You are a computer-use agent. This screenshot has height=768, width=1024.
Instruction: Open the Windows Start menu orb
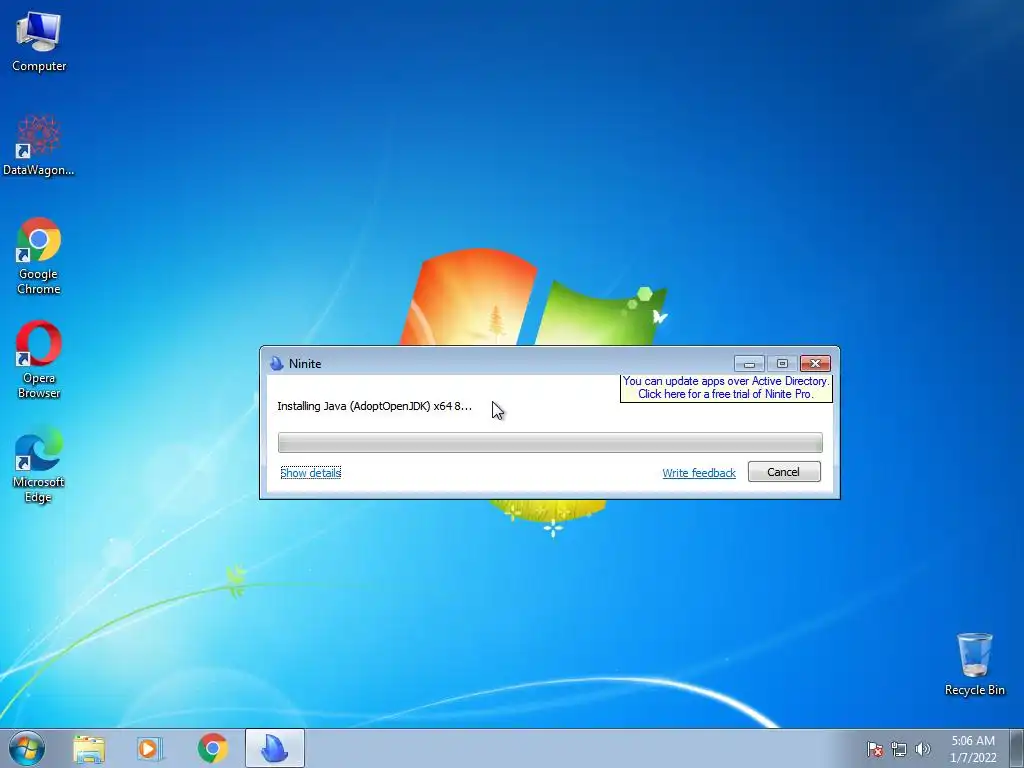click(27, 748)
